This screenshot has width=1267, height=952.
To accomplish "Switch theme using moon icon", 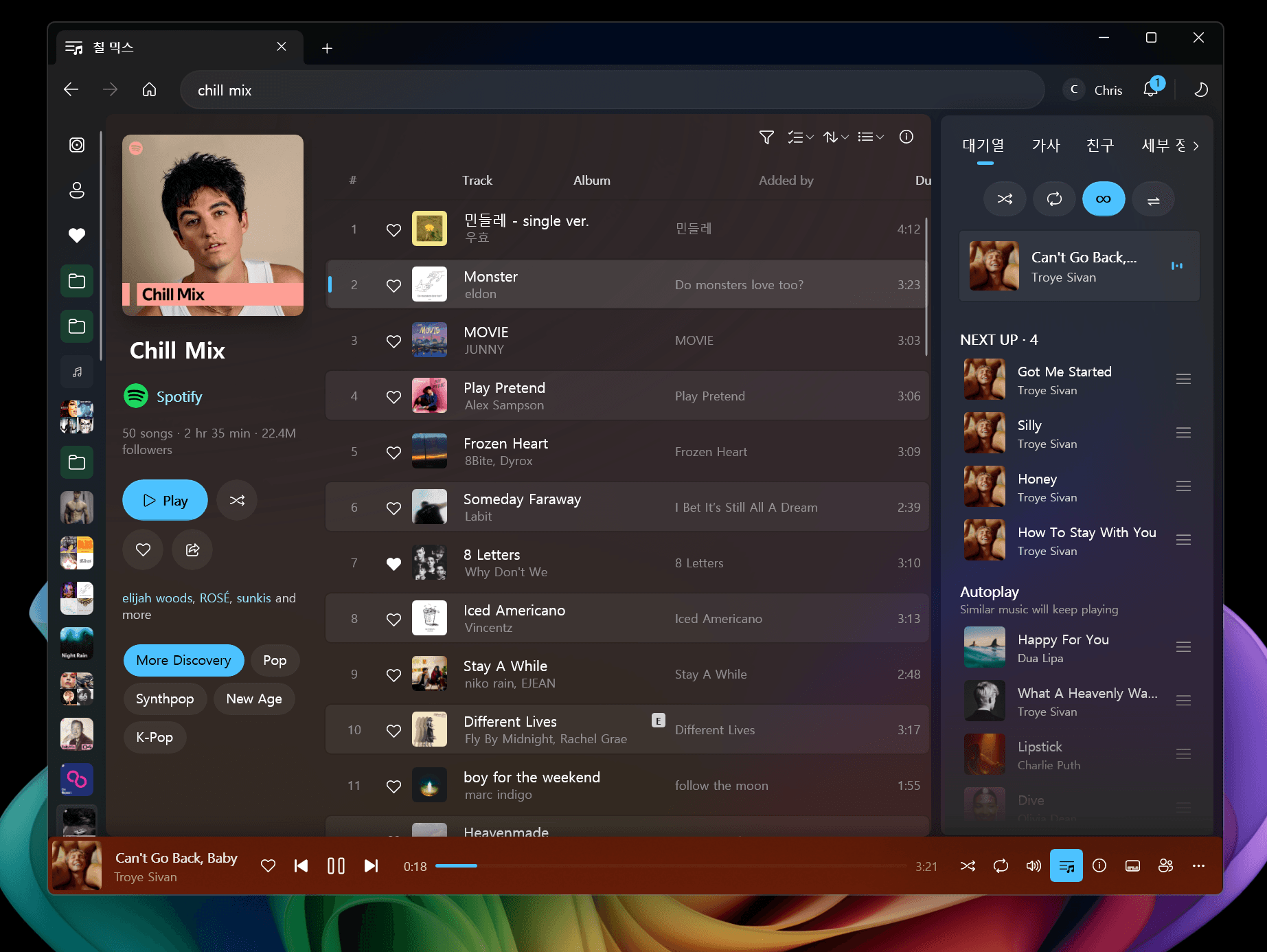I will [1201, 90].
